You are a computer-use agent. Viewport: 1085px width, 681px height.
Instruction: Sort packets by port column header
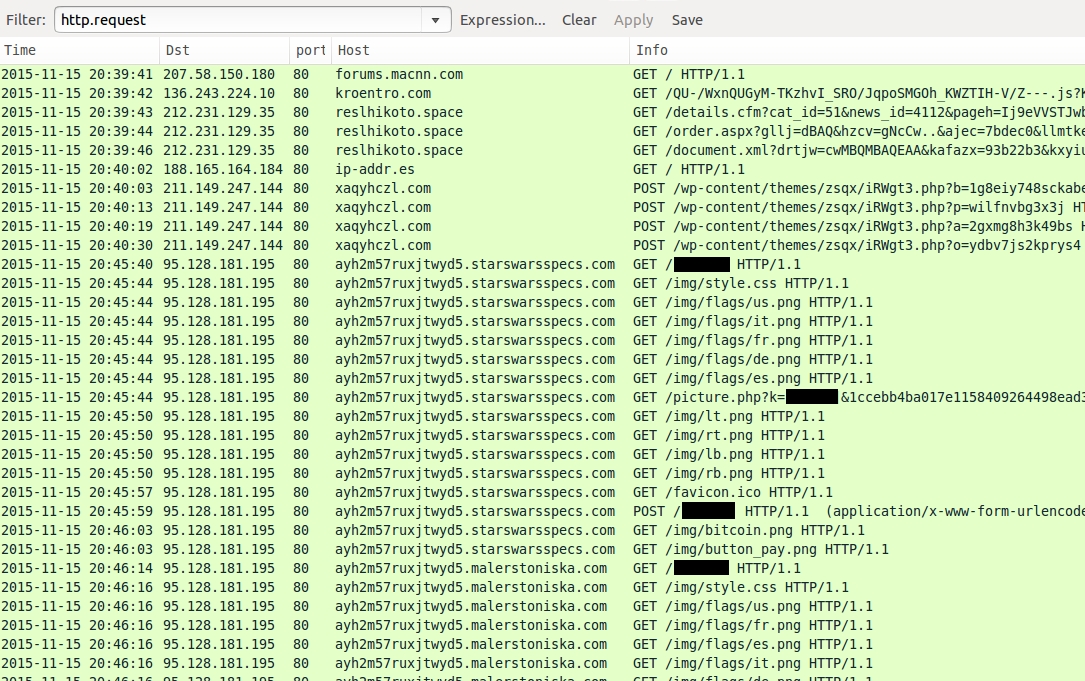(x=310, y=50)
